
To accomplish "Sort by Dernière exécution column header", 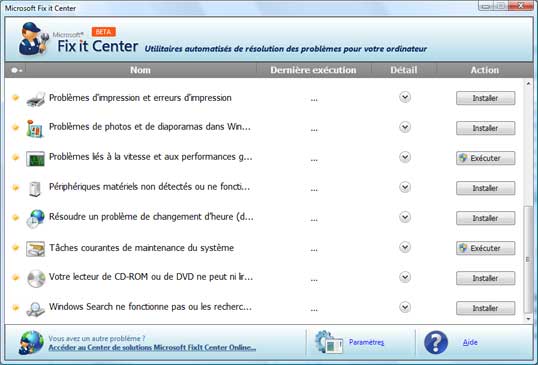I will tap(313, 70).
